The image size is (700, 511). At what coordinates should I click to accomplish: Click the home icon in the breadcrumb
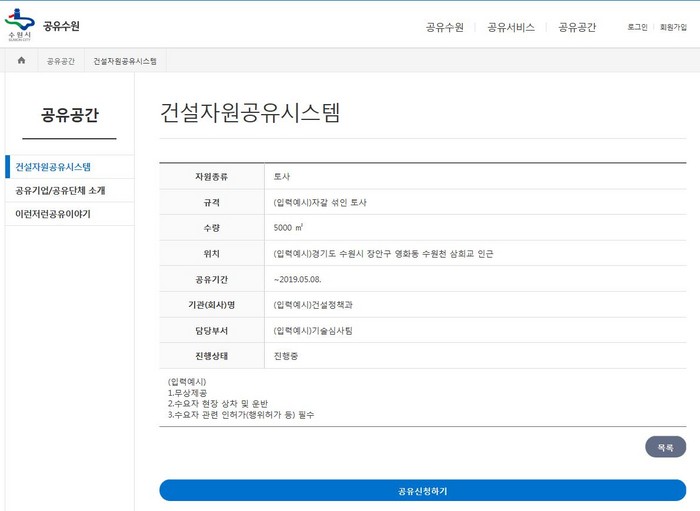pyautogui.click(x=21, y=61)
